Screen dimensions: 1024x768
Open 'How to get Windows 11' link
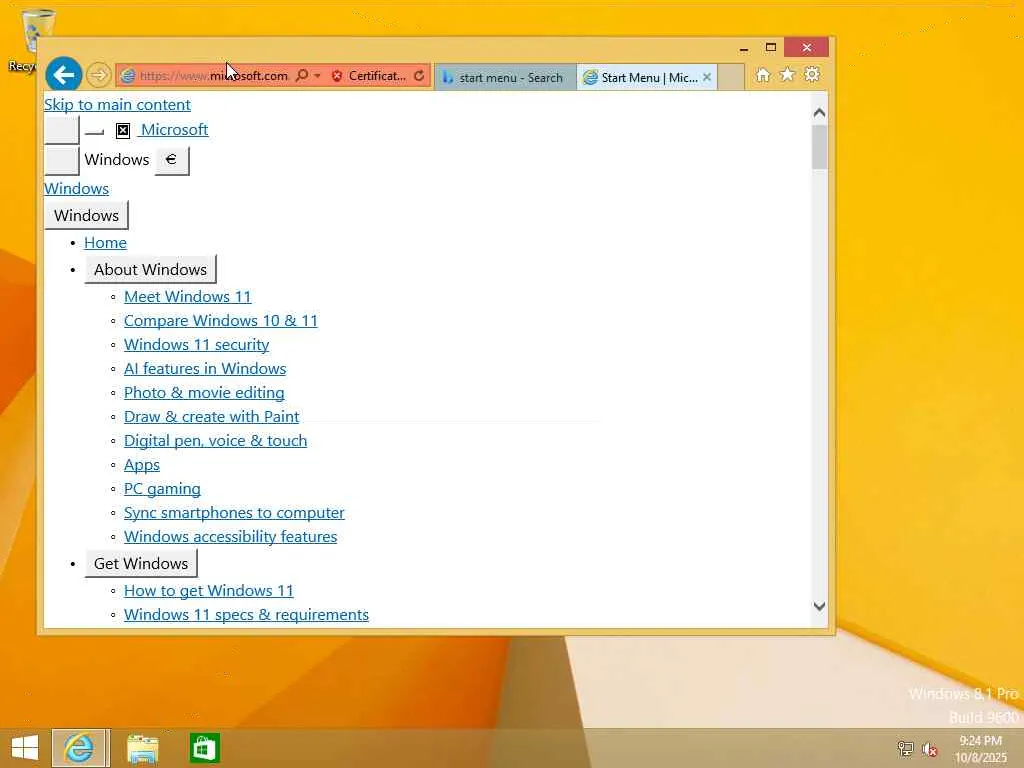point(209,591)
